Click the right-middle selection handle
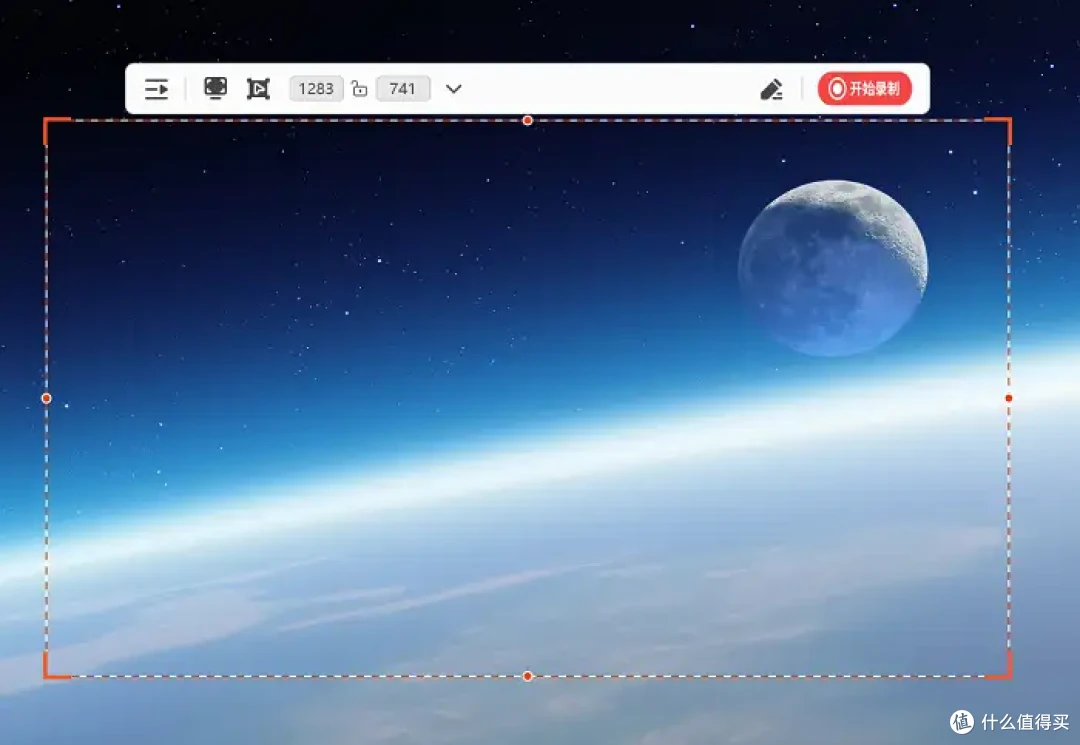Screen dimensions: 1080x745 click(1009, 398)
